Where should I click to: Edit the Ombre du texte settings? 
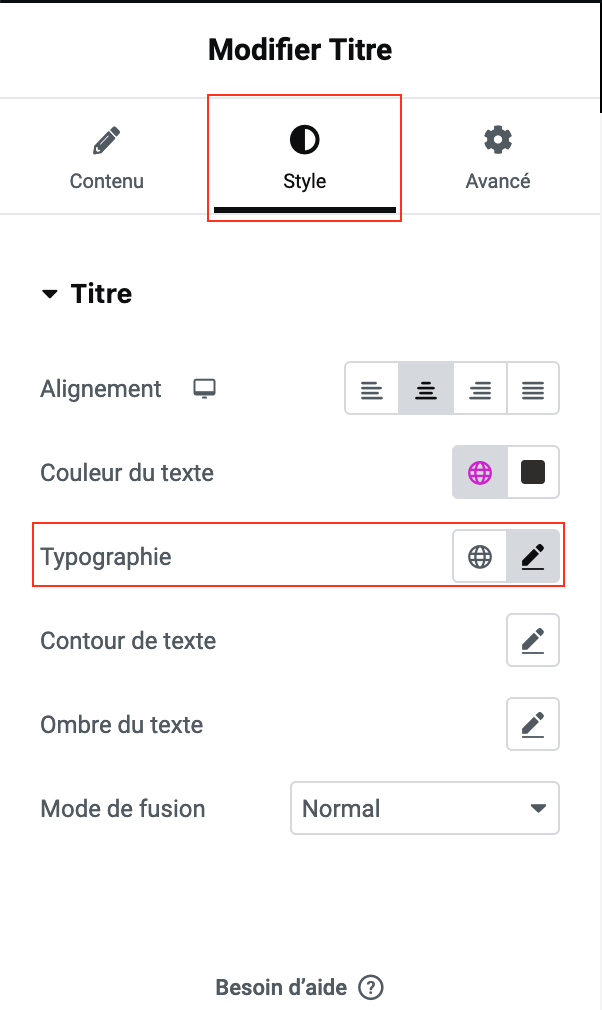533,725
